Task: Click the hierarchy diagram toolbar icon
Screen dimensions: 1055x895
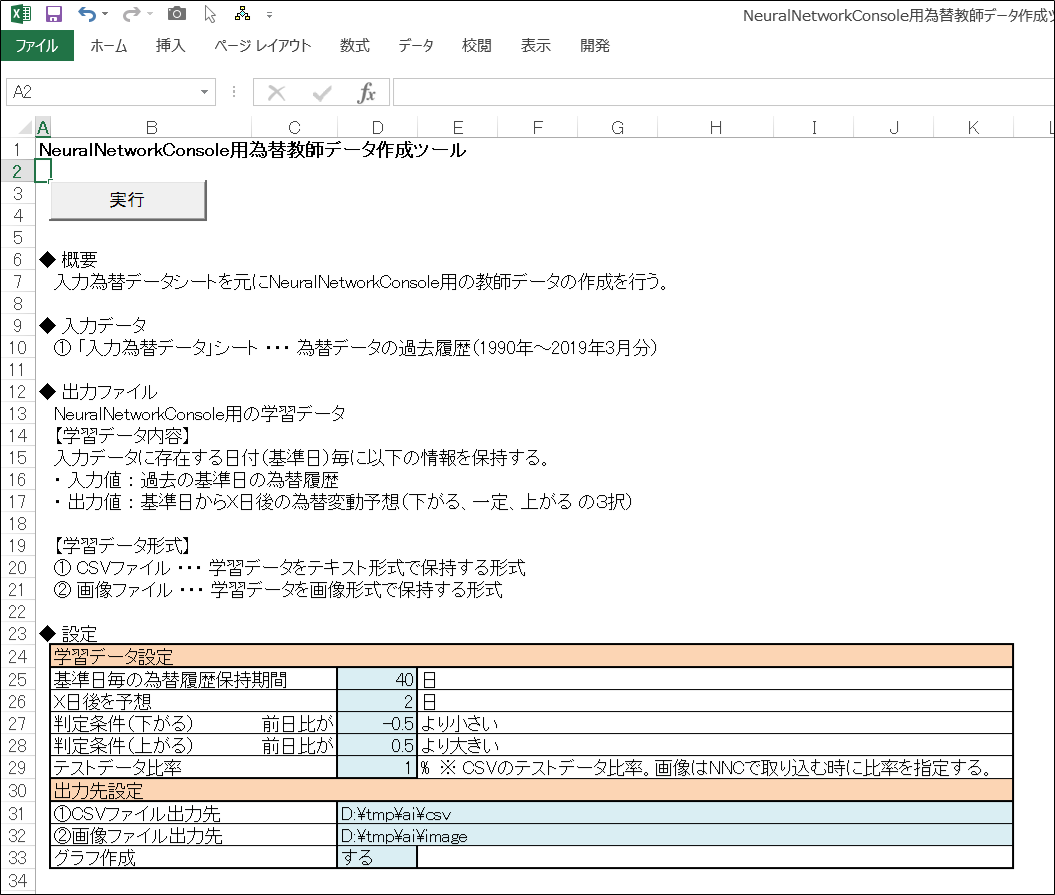Action: coord(242,13)
